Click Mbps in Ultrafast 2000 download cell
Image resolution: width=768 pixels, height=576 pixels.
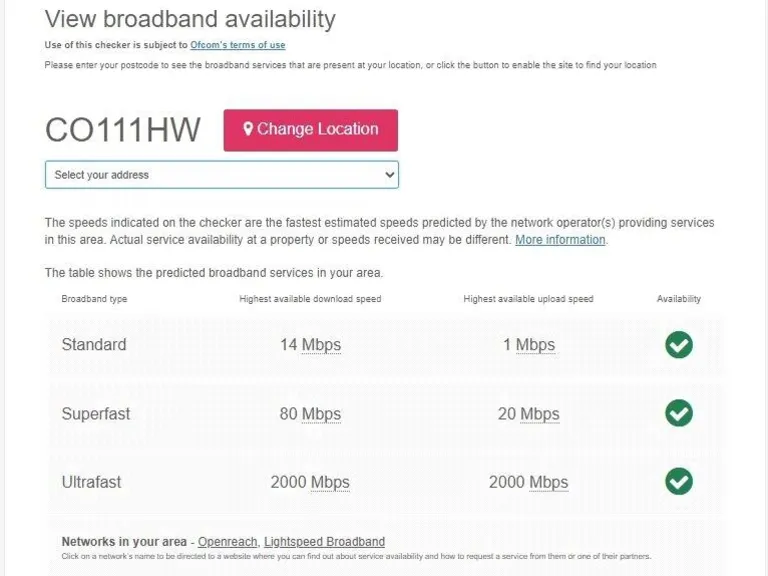[x=330, y=482]
